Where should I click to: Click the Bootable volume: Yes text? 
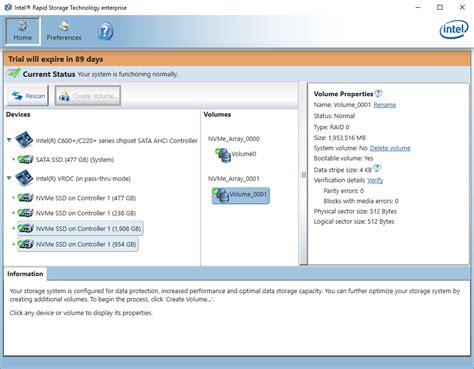pyautogui.click(x=343, y=158)
